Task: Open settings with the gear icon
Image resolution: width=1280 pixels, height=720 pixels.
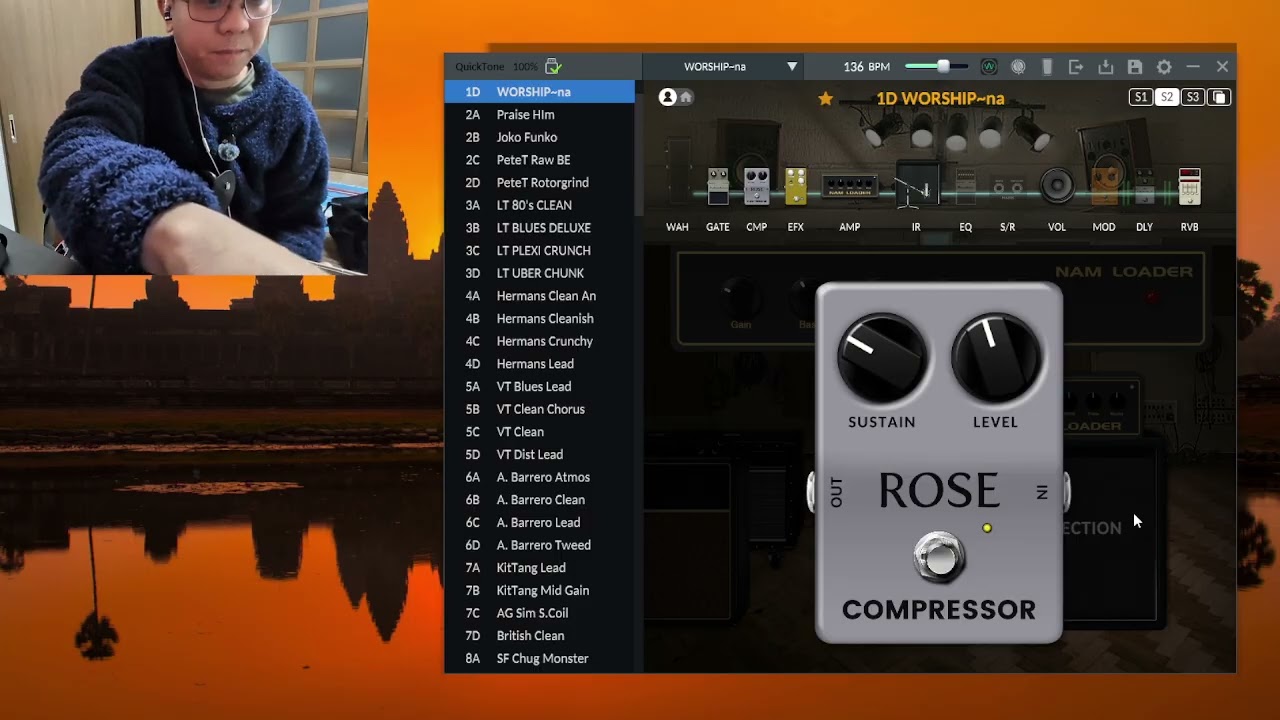Action: tap(1164, 67)
